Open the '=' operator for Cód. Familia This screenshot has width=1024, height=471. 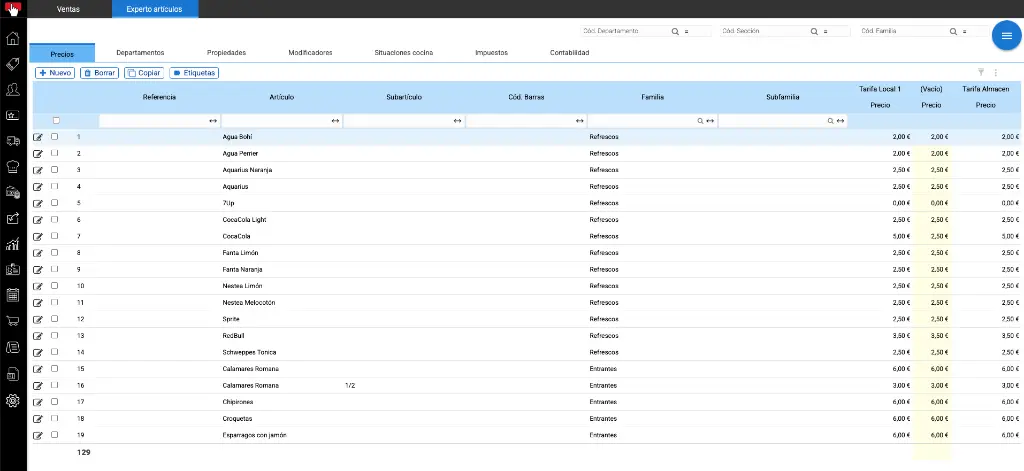click(965, 31)
